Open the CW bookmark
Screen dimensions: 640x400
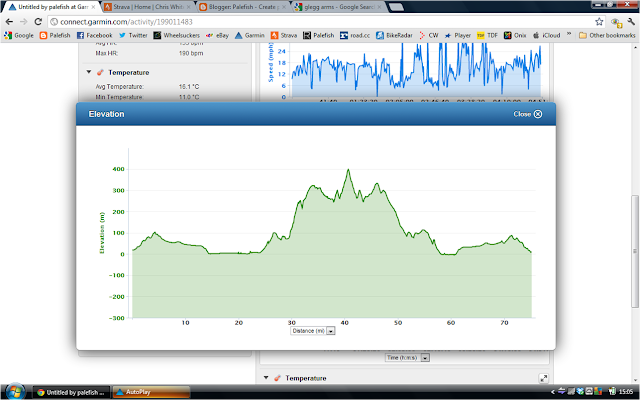[428, 36]
